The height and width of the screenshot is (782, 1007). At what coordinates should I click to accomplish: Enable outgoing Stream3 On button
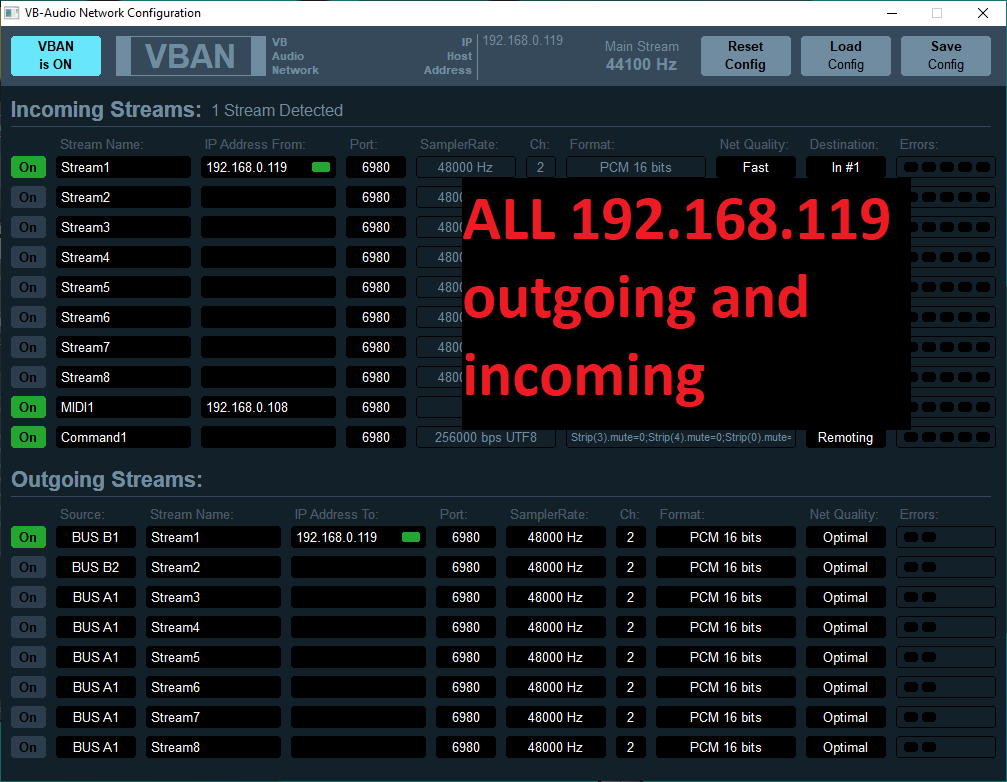tap(28, 597)
